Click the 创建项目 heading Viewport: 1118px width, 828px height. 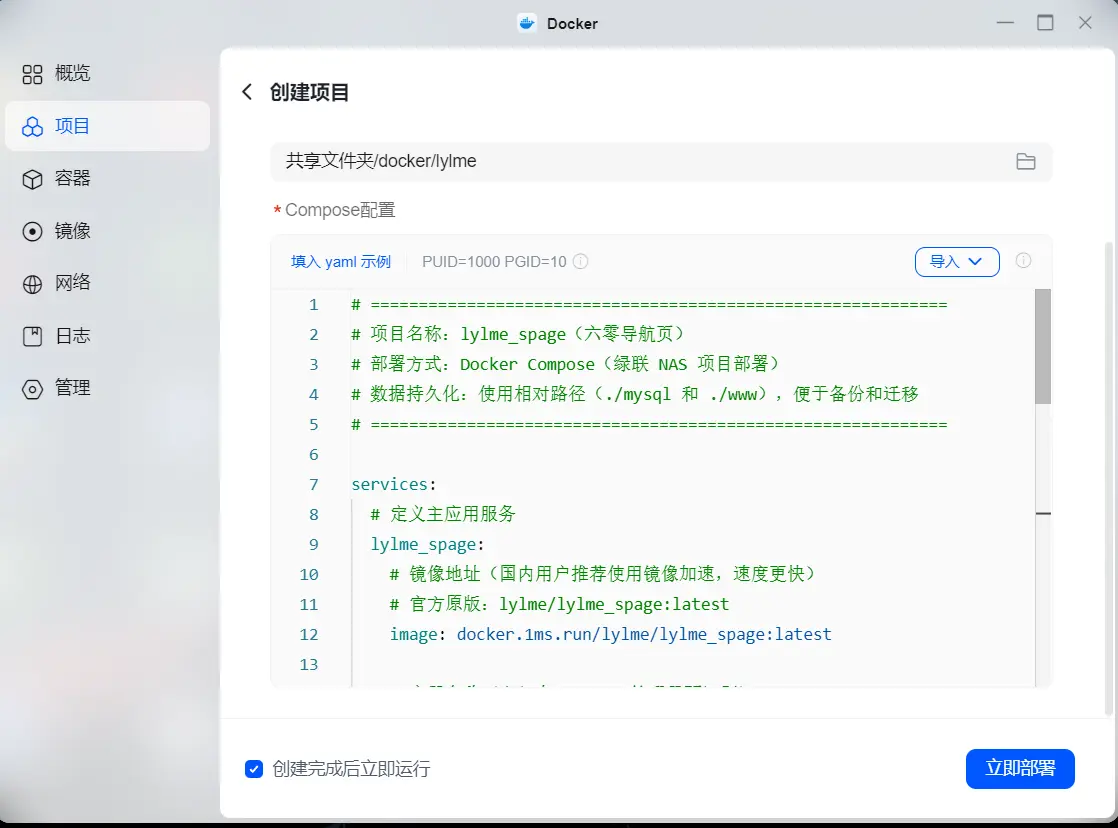(x=309, y=93)
